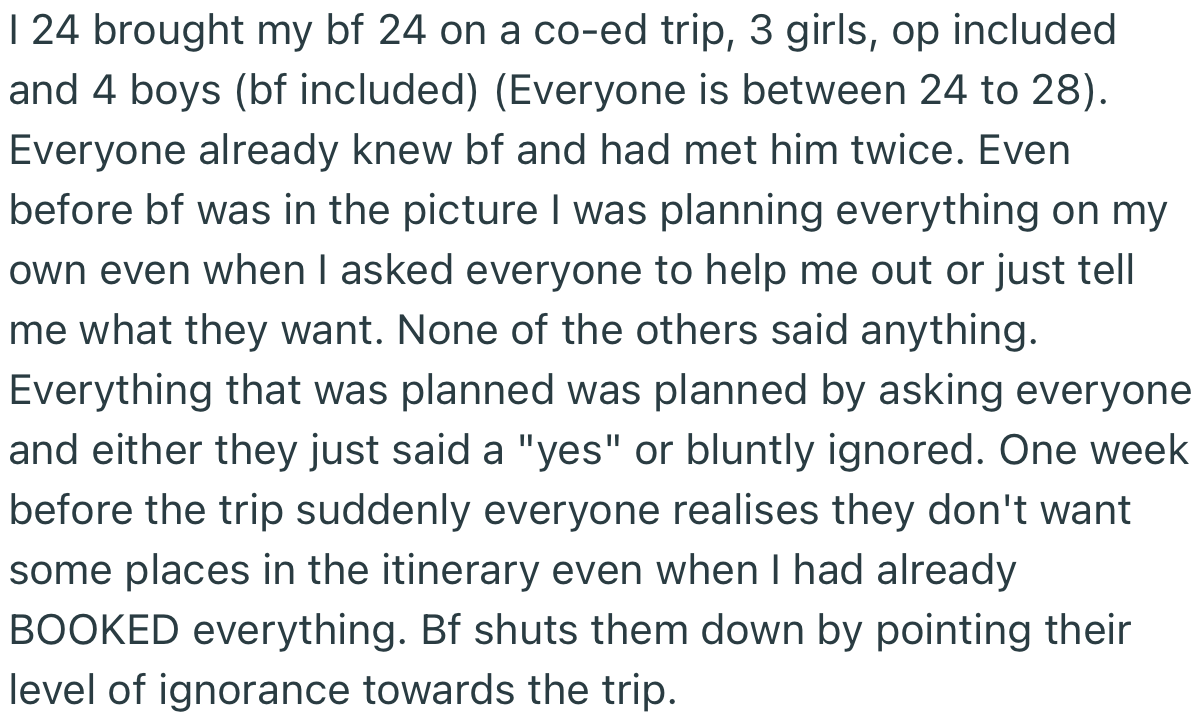Click the number "28" in age range

tap(1058, 90)
